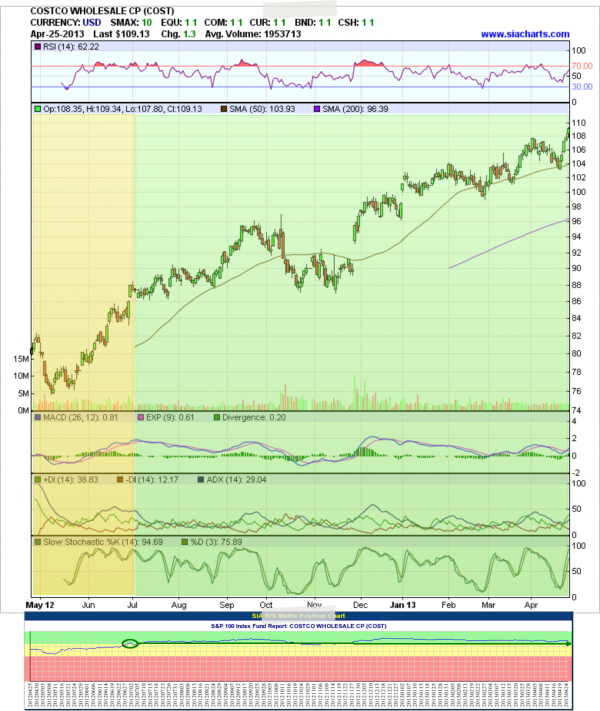Click the %D (3) legend marker
Screen dimensions: 600x711
coord(183,543)
